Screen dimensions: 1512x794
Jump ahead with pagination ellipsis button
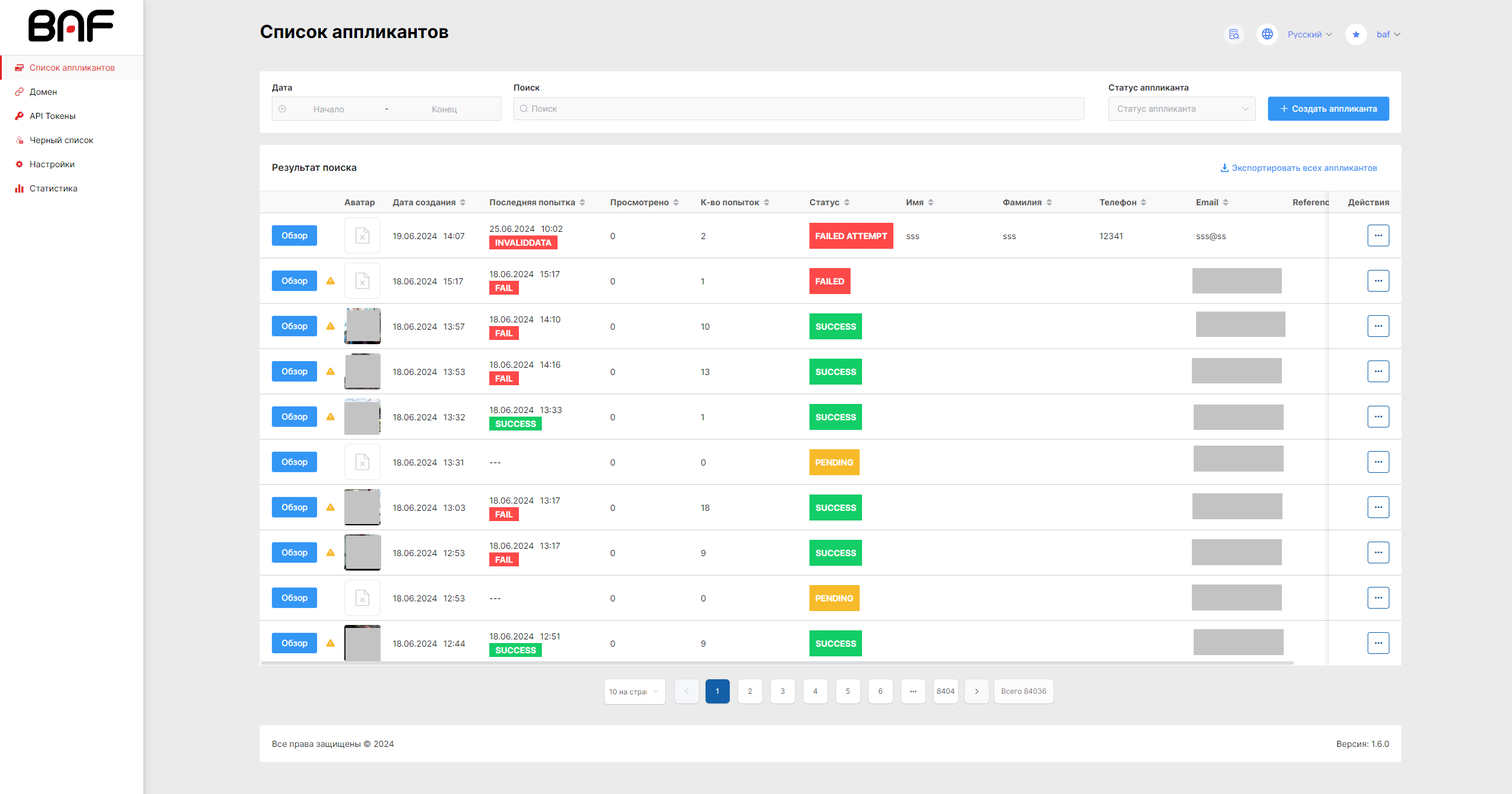point(913,691)
